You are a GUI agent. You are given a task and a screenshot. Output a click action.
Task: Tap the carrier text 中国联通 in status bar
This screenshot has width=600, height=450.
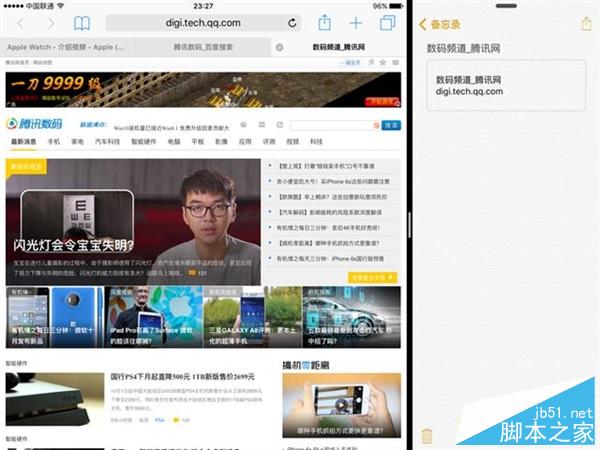pos(39,6)
